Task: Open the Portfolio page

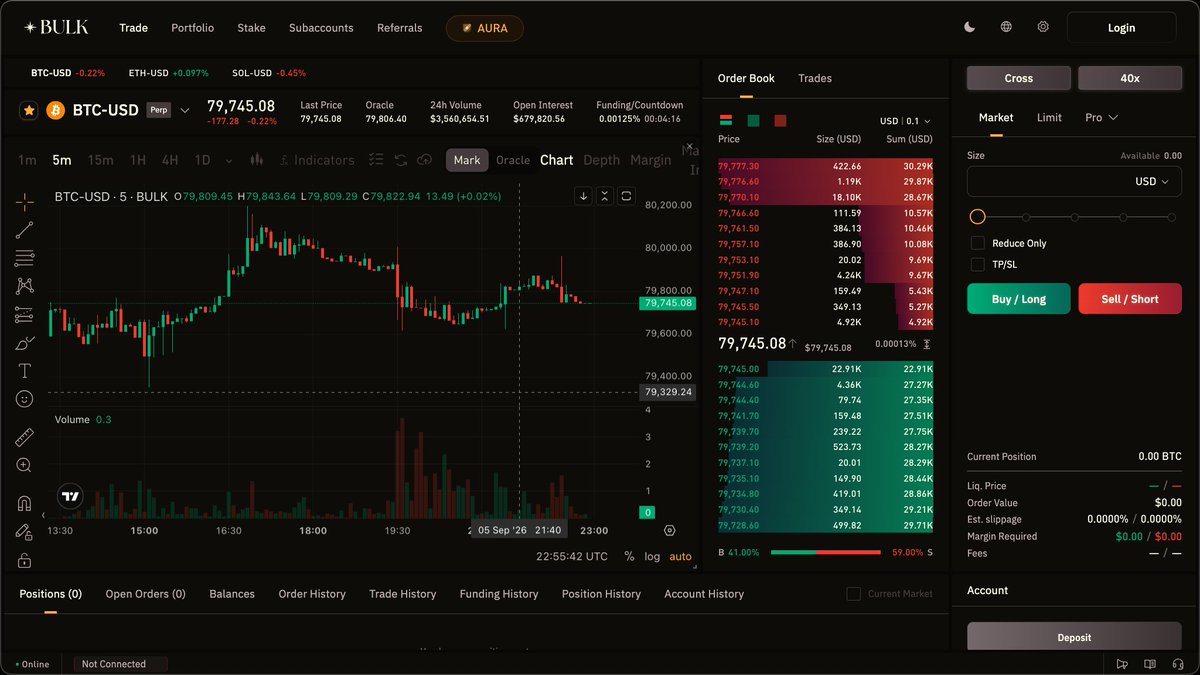Action: [192, 28]
